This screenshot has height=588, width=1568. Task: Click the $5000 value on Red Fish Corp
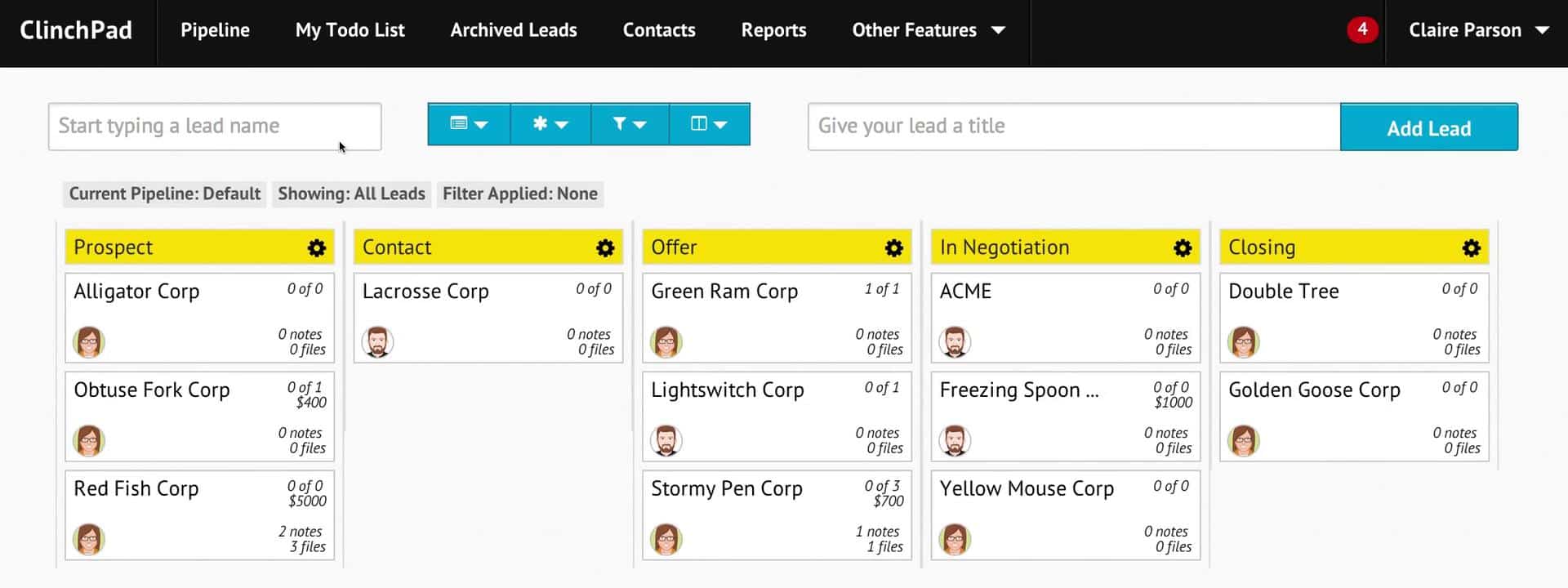pyautogui.click(x=307, y=501)
